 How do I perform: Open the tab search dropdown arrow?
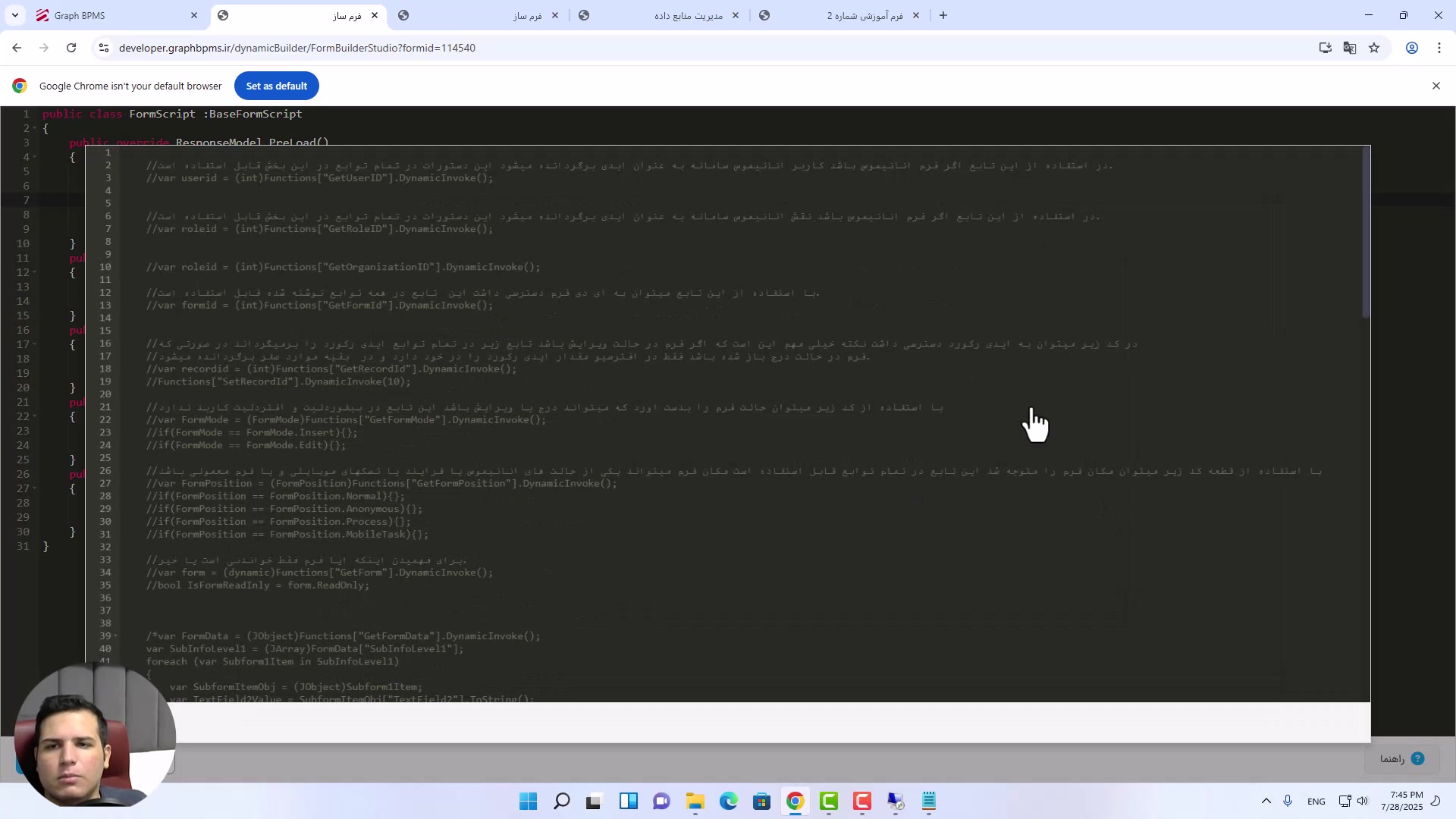pos(15,15)
